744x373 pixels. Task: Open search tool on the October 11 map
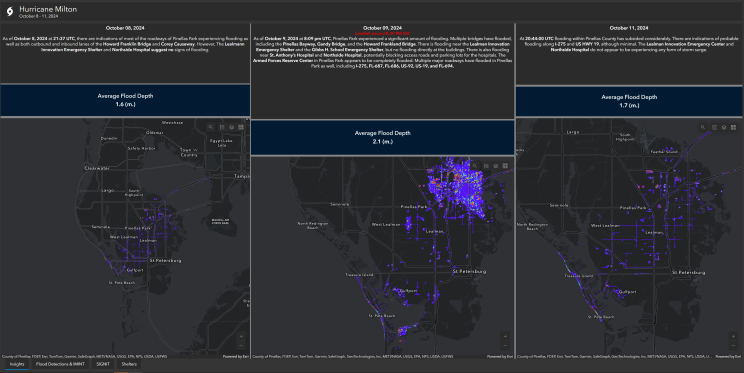(703, 127)
